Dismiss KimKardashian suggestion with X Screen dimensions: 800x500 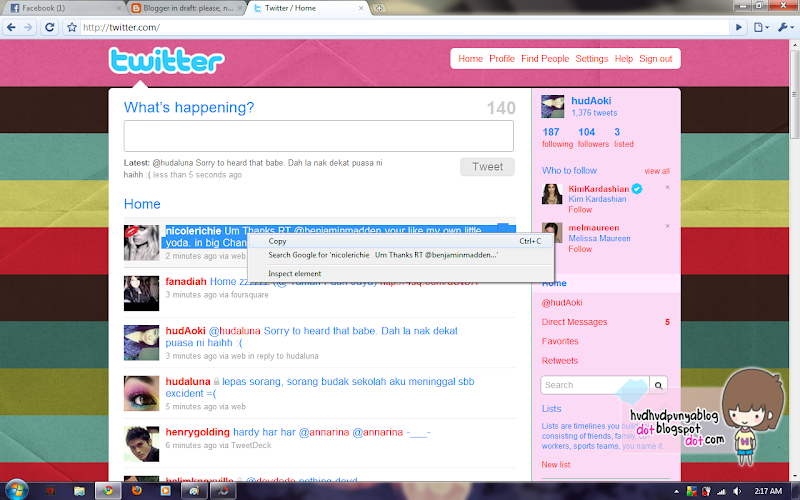667,187
